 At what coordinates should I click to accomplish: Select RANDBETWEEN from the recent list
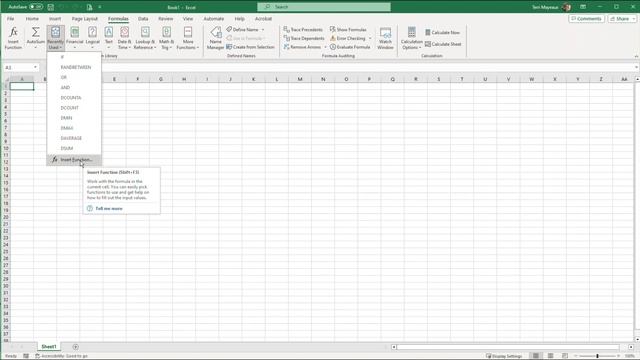(x=74, y=67)
